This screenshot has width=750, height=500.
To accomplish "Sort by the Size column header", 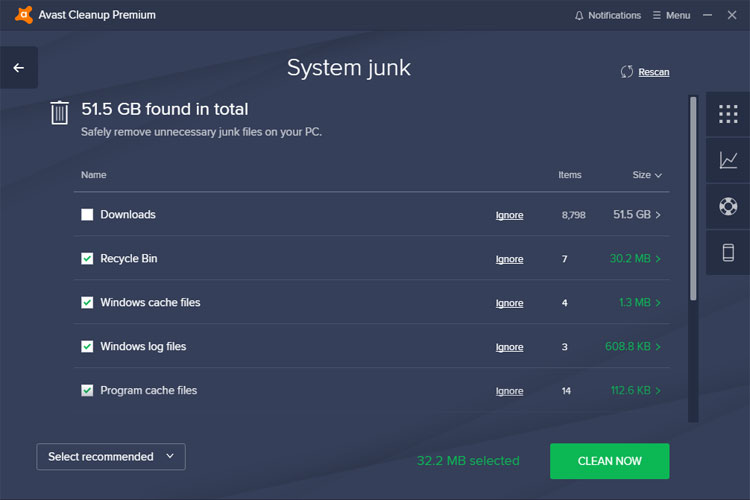I will [x=647, y=175].
